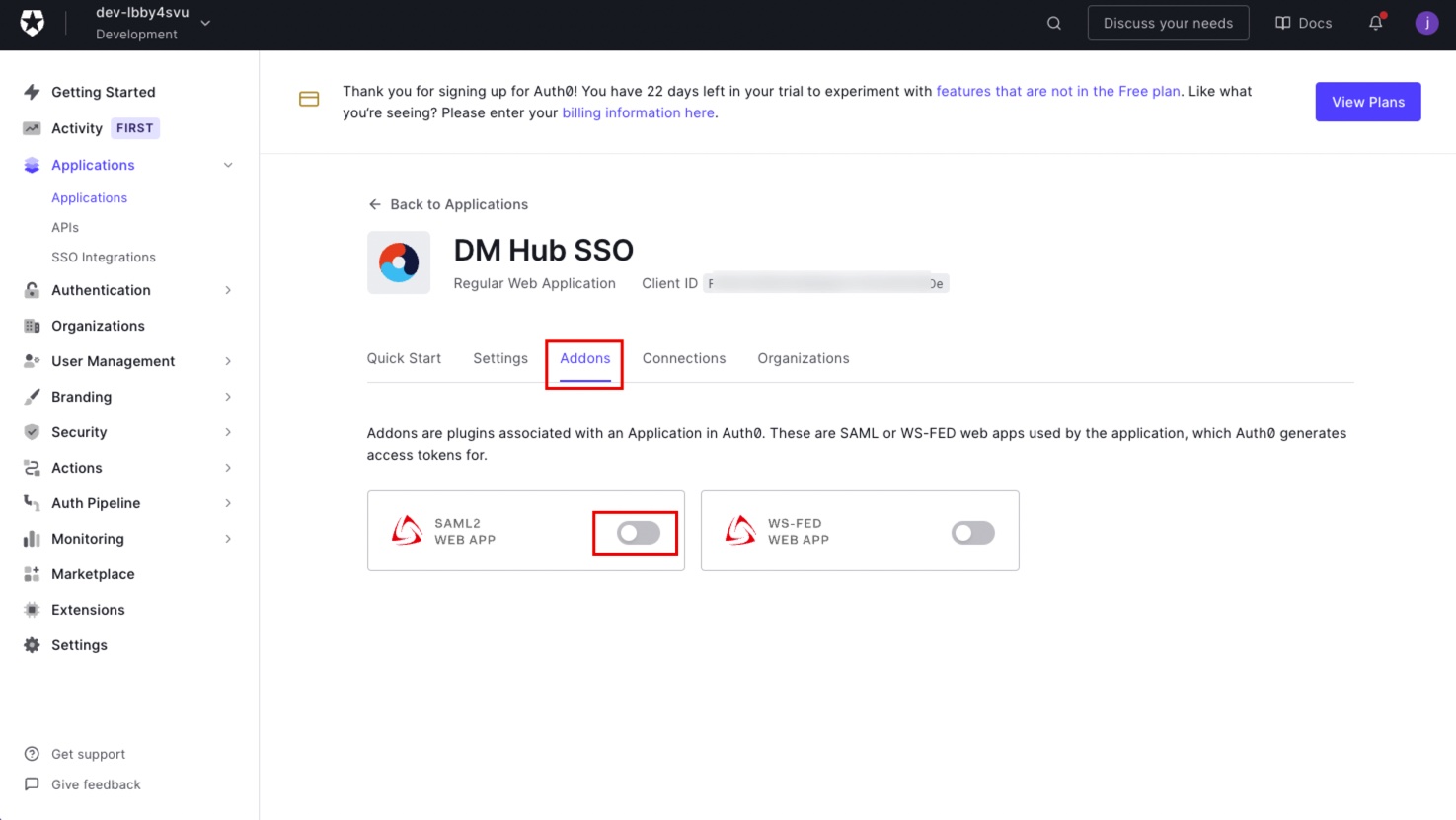
Task: Click the billing credit card icon in banner
Action: tap(309, 99)
